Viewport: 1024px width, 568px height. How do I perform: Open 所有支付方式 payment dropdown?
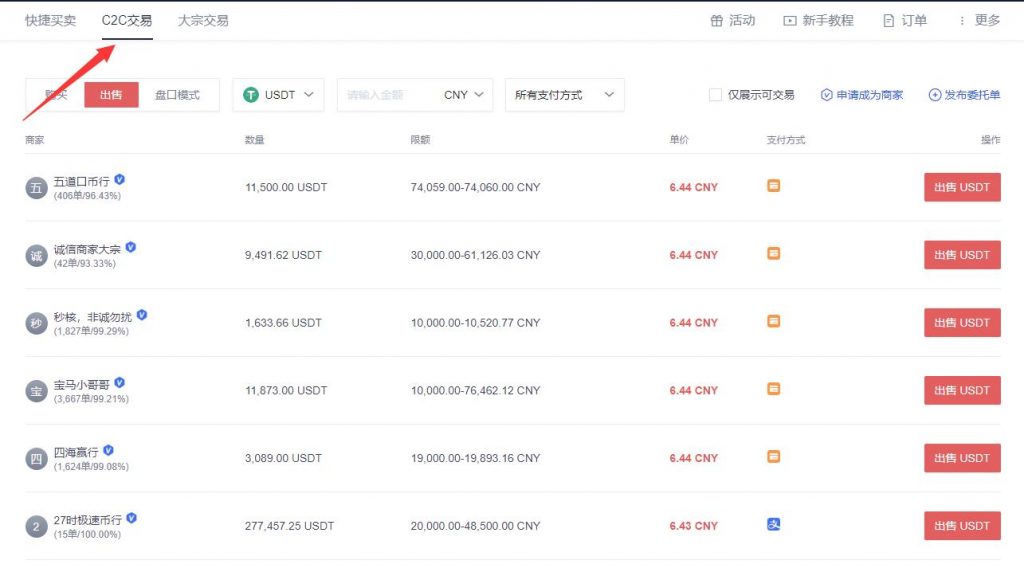click(x=564, y=95)
